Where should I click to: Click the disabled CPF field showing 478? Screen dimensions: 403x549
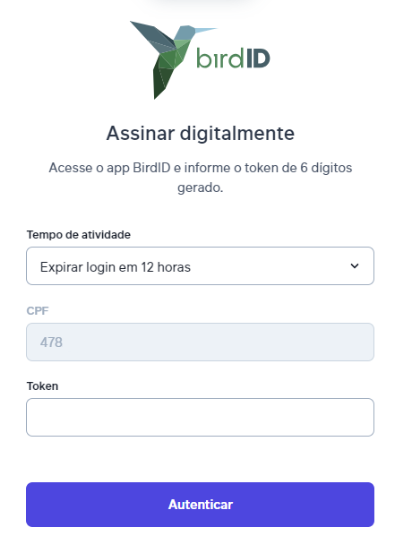(200, 342)
